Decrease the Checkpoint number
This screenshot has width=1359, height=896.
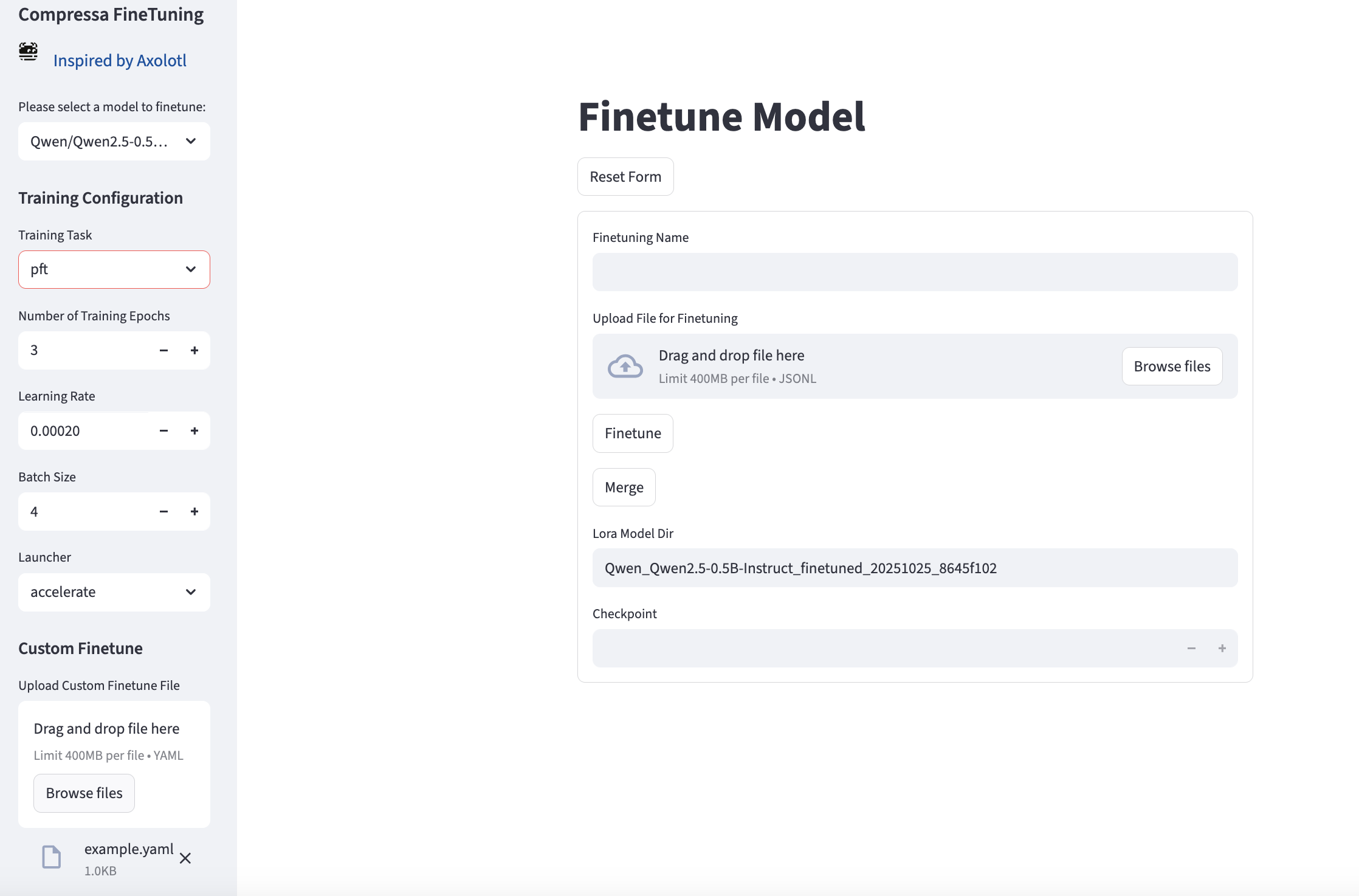pos(1191,649)
